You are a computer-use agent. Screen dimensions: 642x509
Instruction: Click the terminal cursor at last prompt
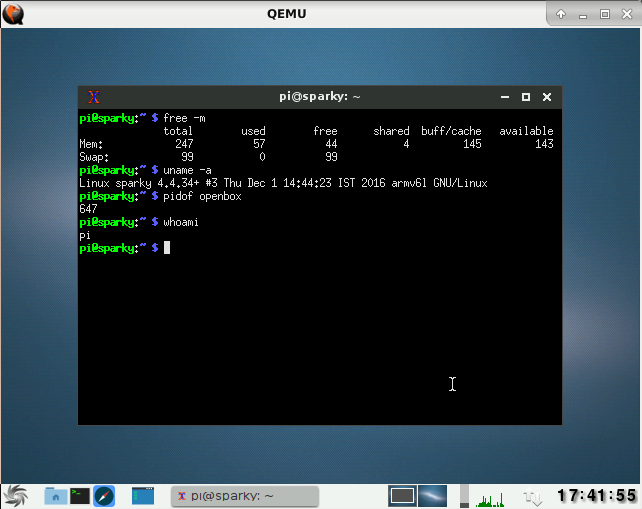point(167,248)
